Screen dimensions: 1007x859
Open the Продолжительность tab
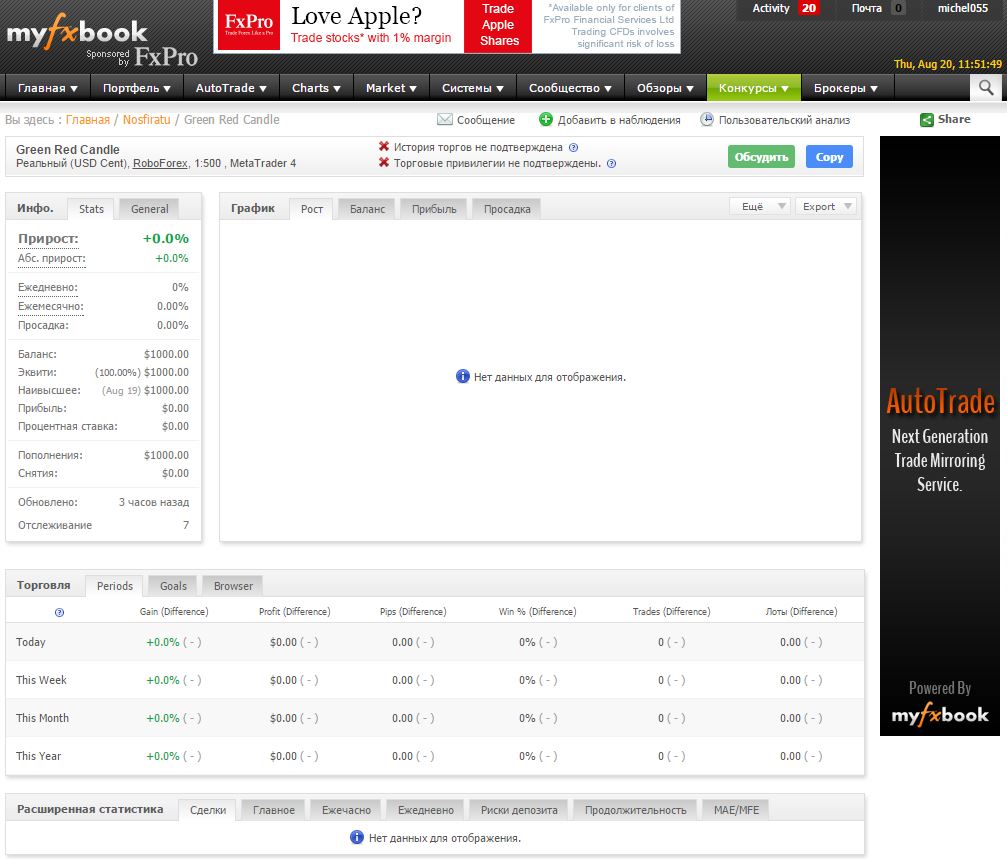tap(635, 810)
